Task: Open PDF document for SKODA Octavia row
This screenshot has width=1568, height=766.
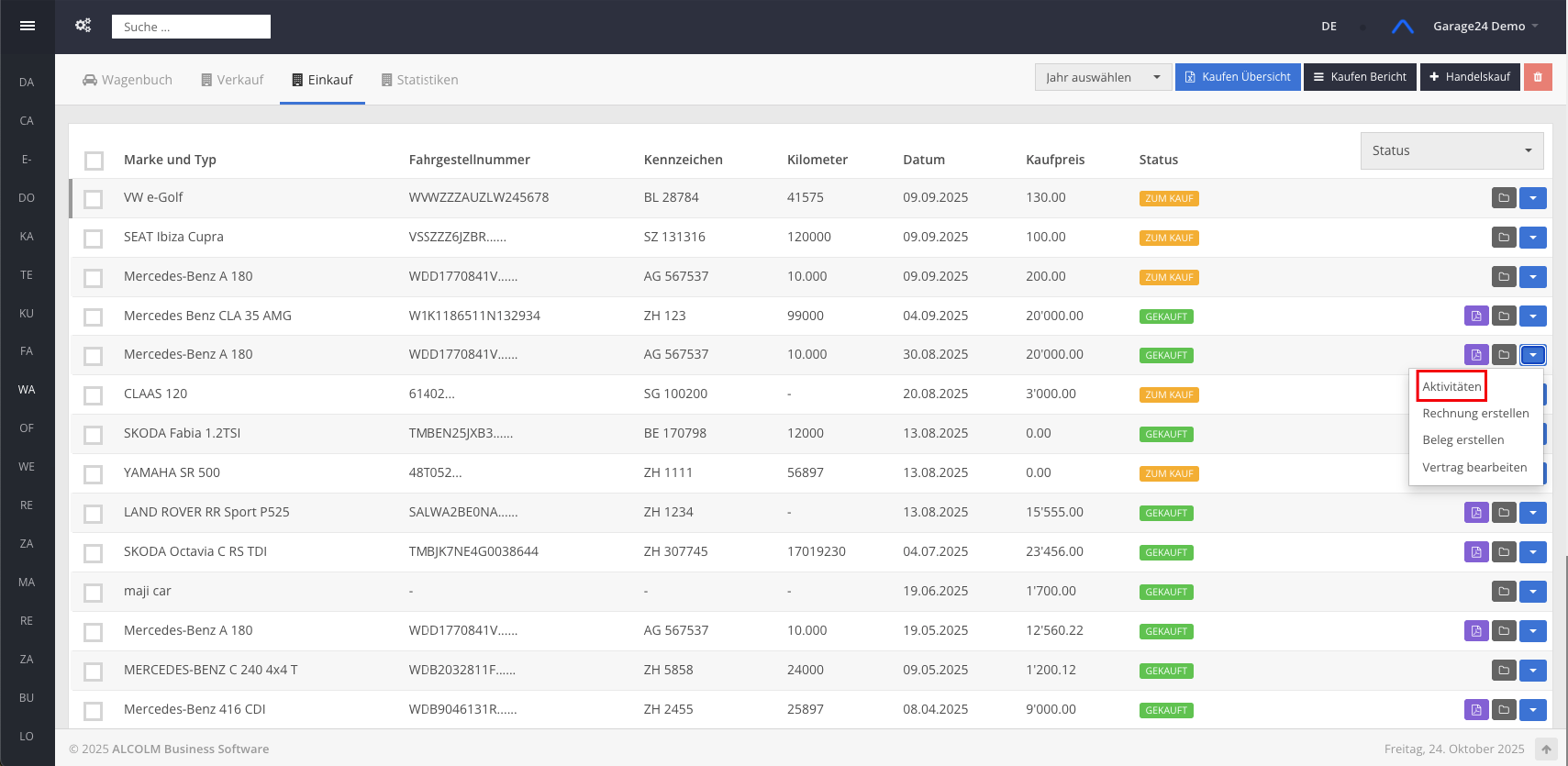Action: click(1476, 552)
